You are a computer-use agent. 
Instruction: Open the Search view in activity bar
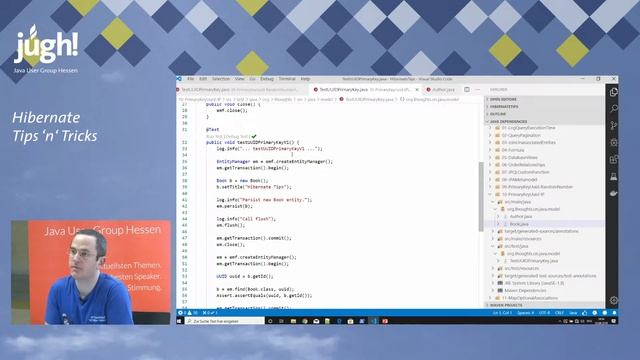click(x=613, y=109)
